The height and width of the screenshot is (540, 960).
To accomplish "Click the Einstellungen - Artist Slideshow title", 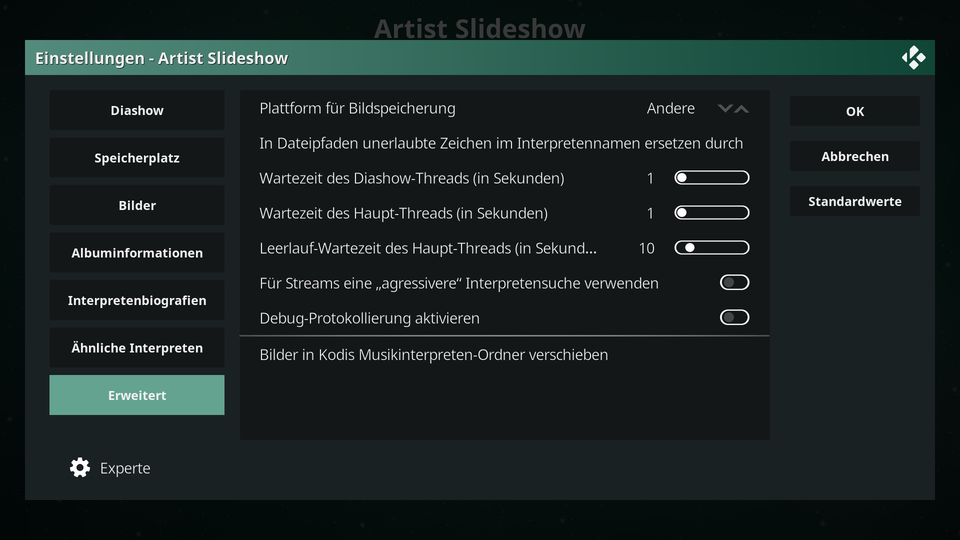I will click(162, 58).
